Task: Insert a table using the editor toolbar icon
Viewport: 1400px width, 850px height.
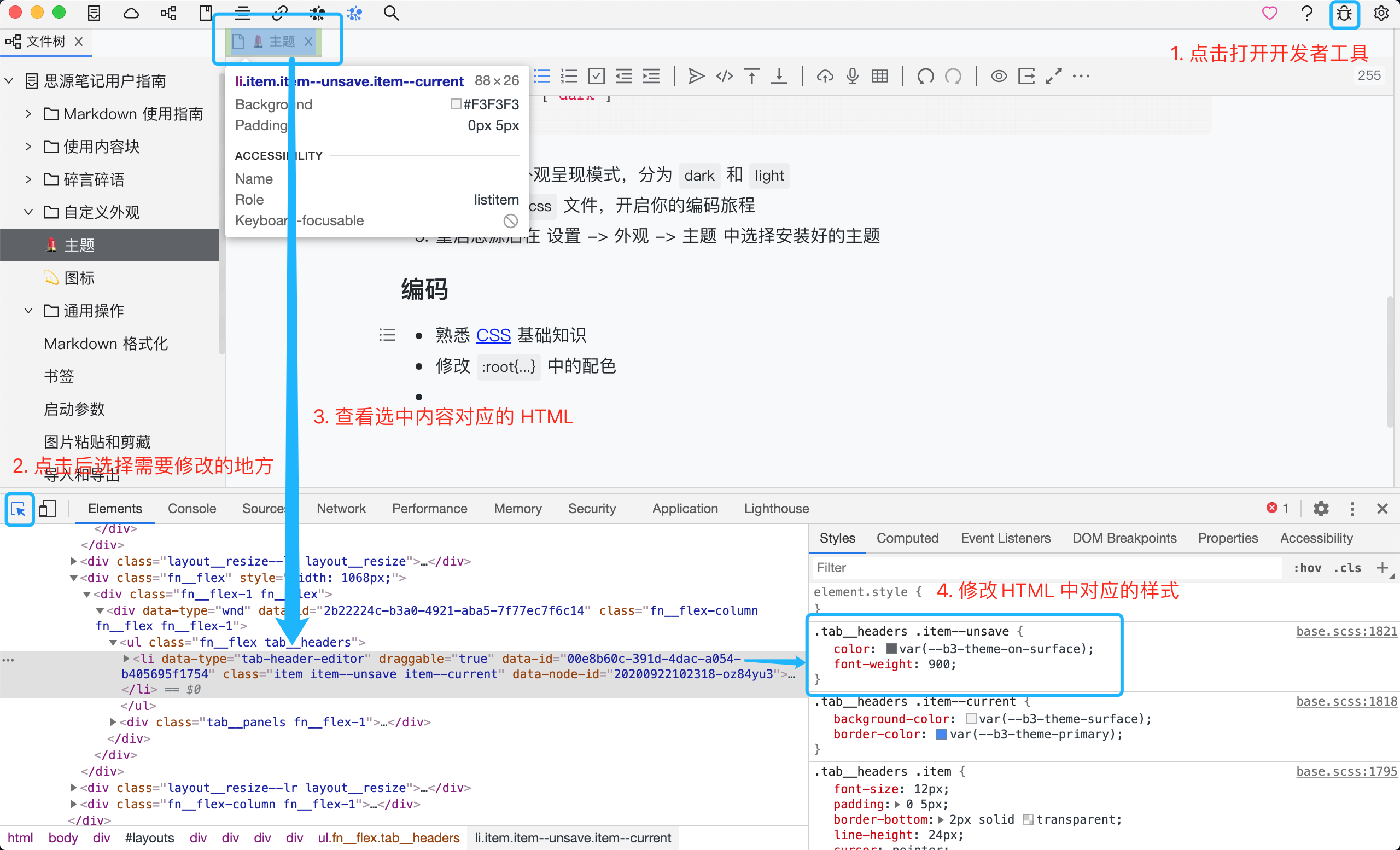Action: [879, 75]
